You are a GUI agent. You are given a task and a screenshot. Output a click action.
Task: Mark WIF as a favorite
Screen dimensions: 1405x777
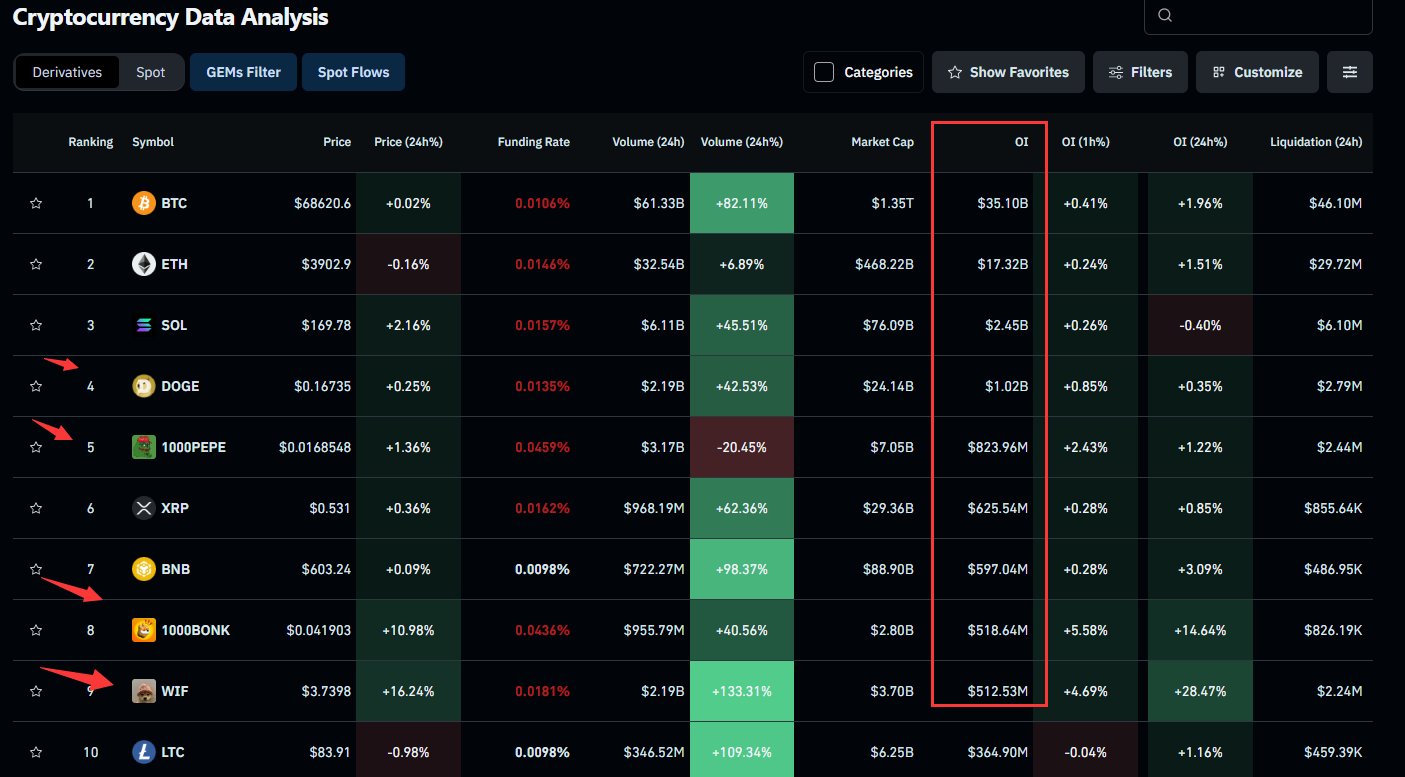(36, 690)
